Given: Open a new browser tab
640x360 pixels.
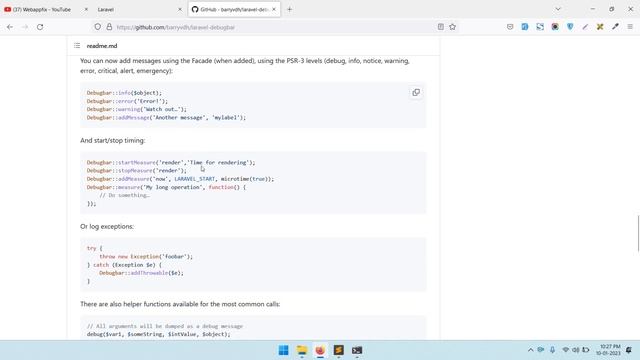Looking at the screenshot, I should click(x=289, y=9).
